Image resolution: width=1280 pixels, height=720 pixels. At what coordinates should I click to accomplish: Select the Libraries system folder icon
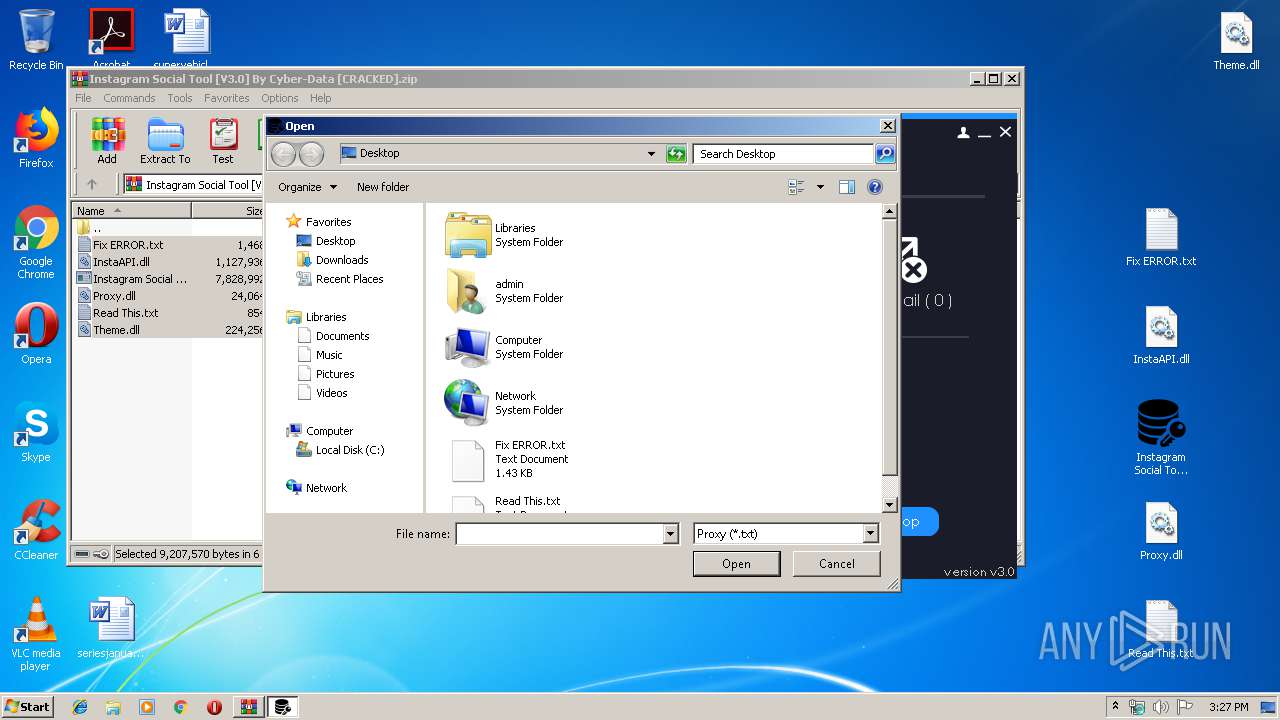(468, 235)
